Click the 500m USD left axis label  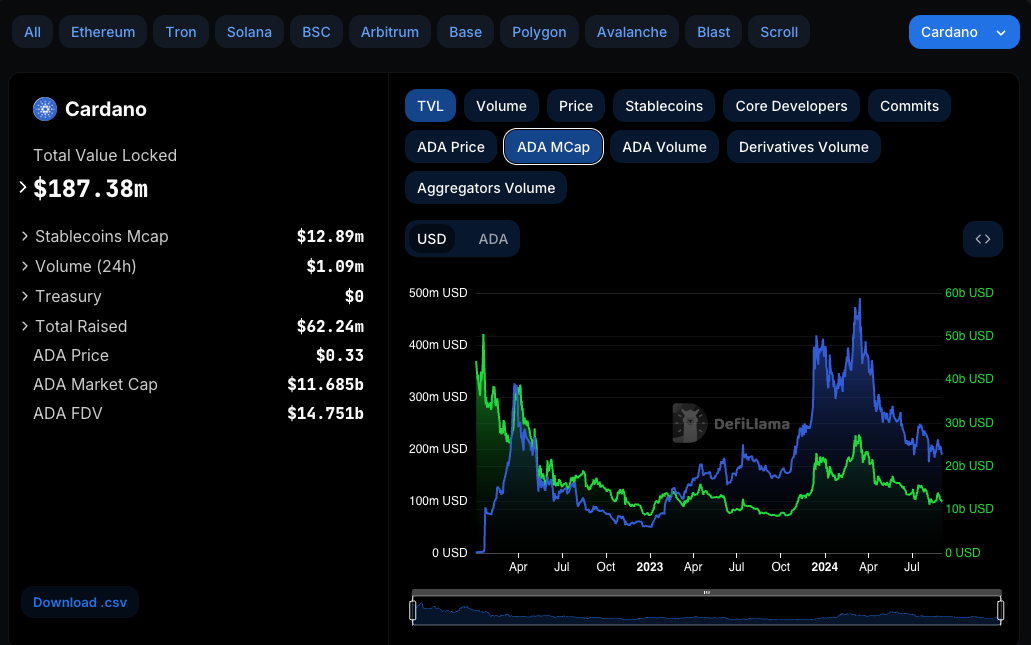pos(438,293)
